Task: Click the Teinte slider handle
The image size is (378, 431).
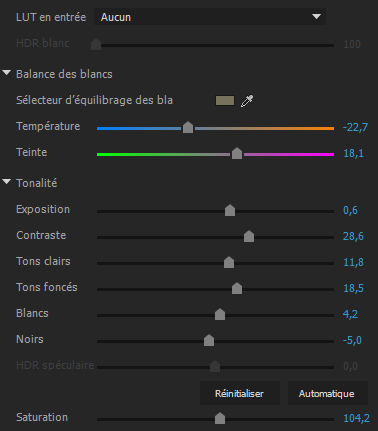Action: (x=237, y=153)
